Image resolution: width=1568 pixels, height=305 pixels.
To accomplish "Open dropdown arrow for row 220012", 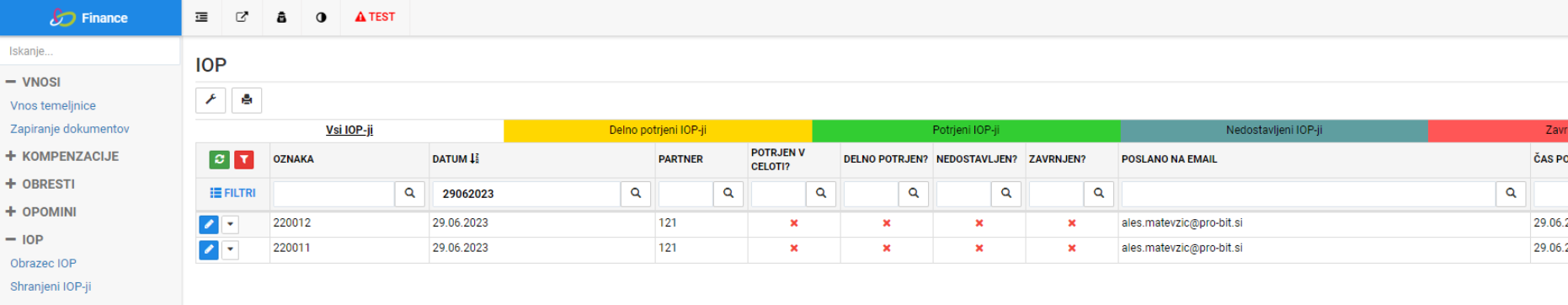I will 230,224.
